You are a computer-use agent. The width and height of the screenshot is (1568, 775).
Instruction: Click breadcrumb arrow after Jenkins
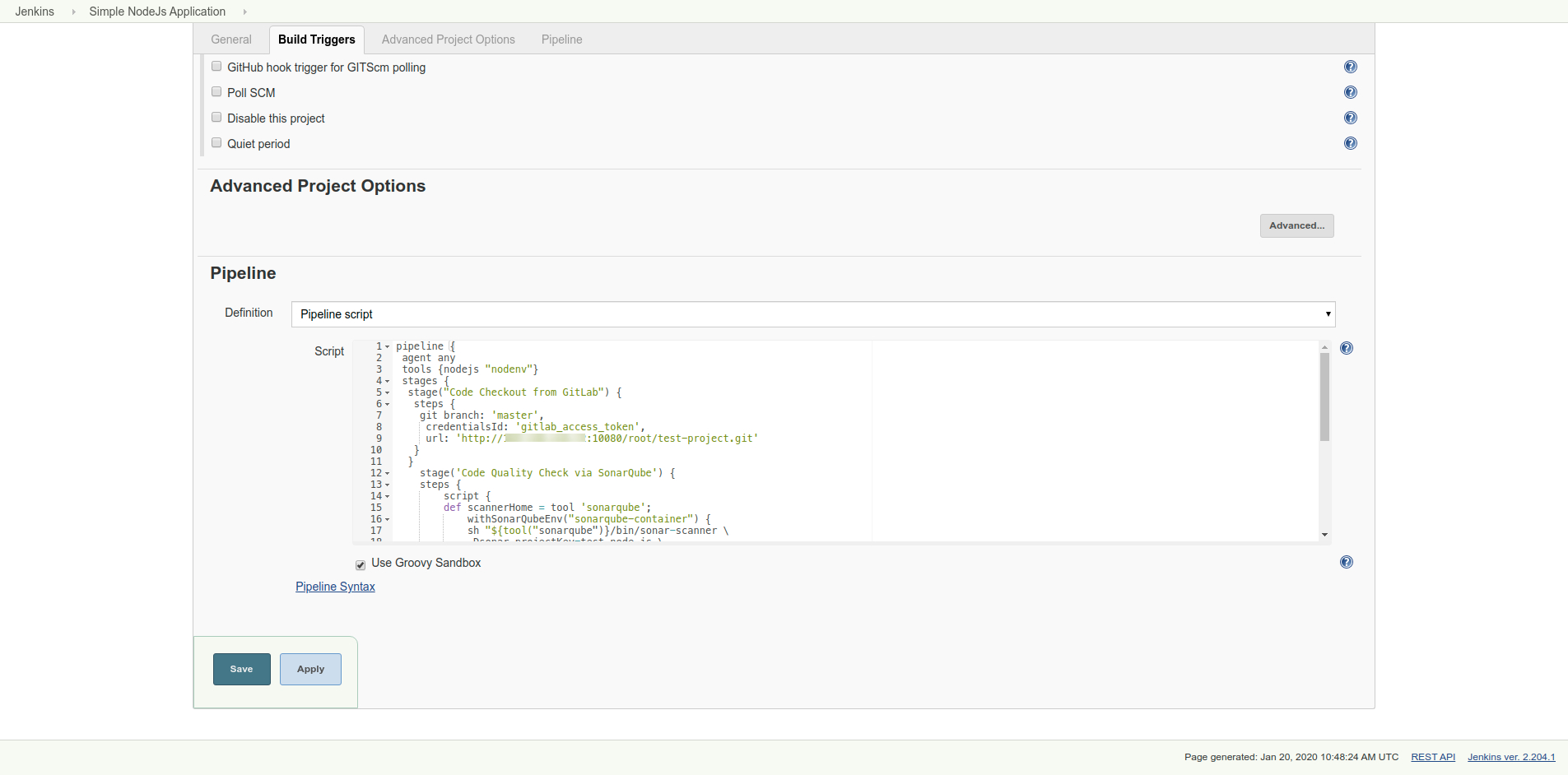pos(73,12)
